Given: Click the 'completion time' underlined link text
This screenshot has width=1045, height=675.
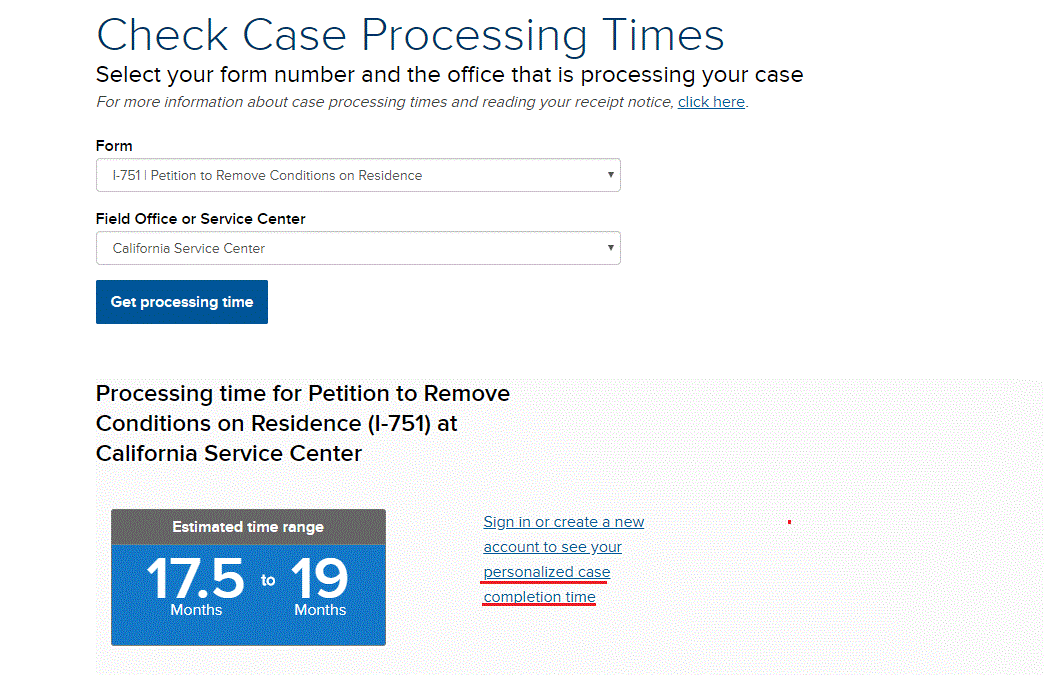Looking at the screenshot, I should [539, 597].
